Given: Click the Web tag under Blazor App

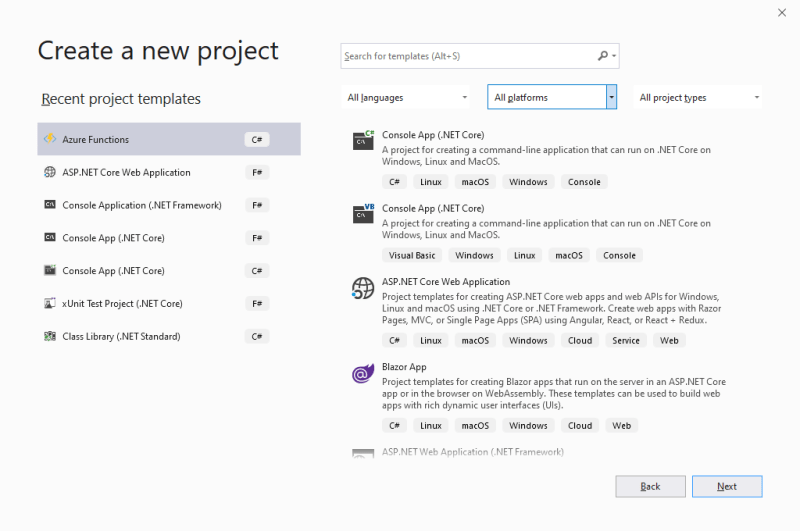Looking at the screenshot, I should pos(621,425).
